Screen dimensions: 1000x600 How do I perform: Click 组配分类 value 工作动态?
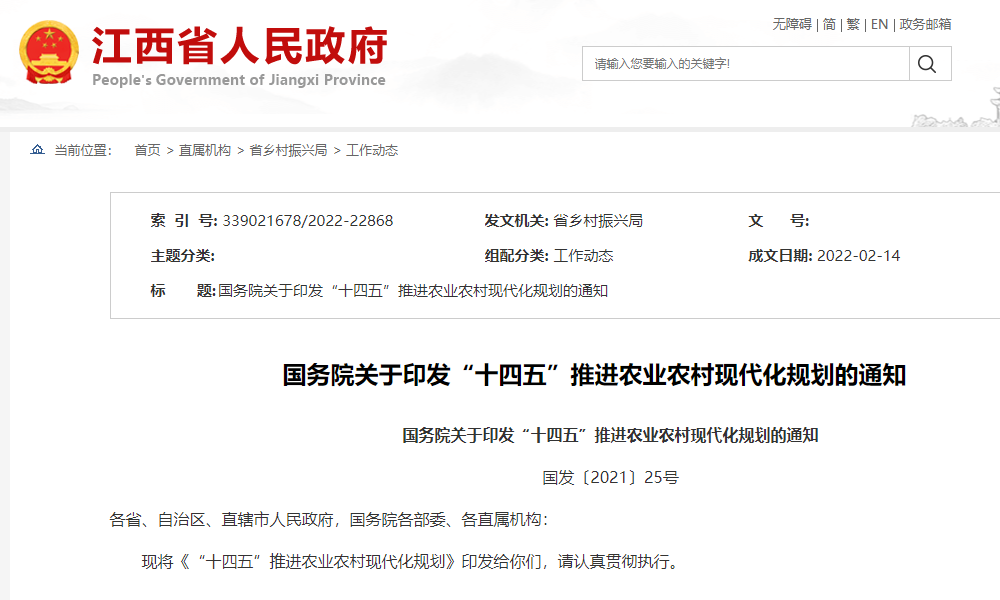[583, 256]
